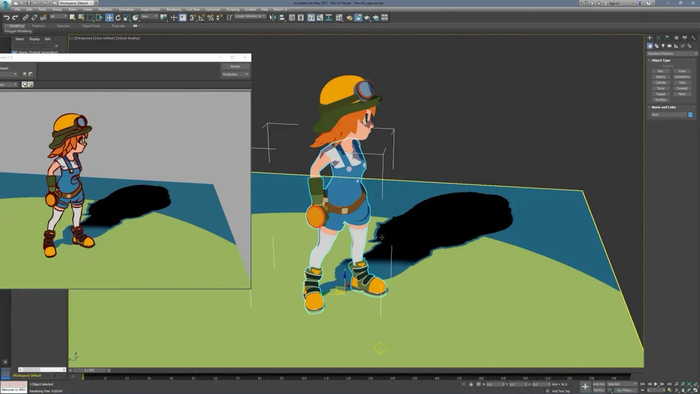Open the reference coordinate system dropdown

point(149,17)
